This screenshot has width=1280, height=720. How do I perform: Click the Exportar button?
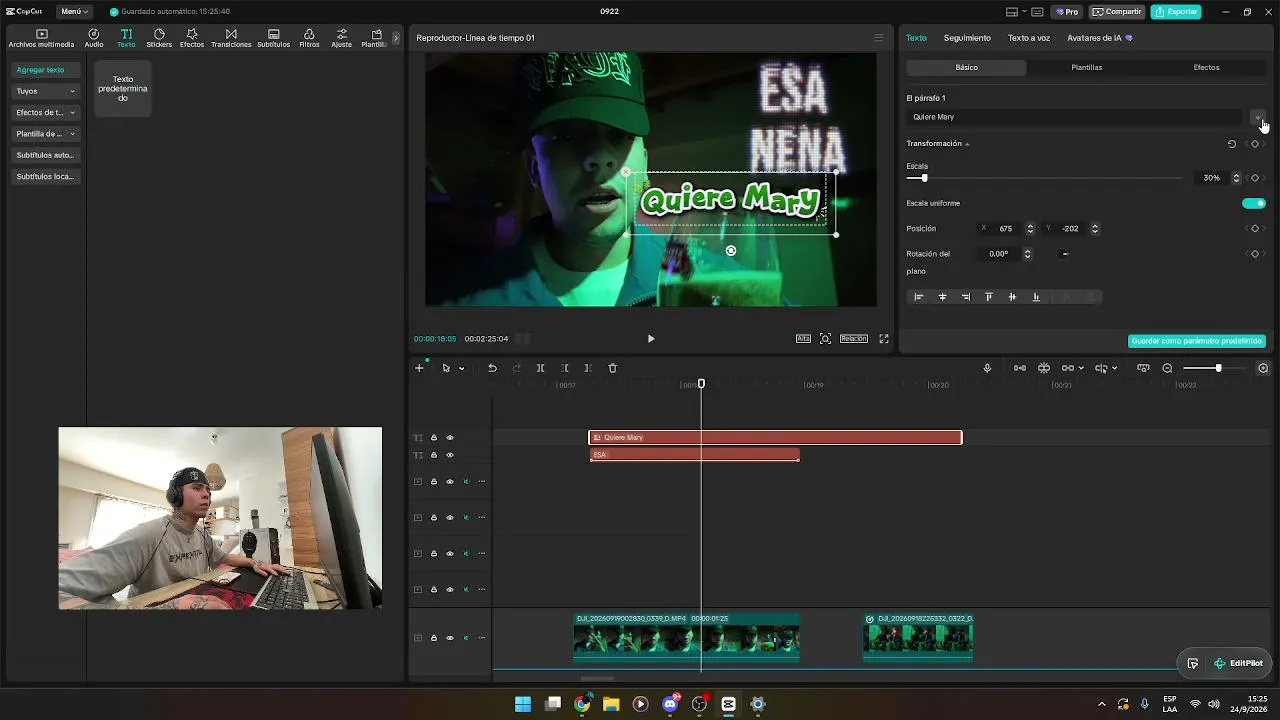(1176, 12)
